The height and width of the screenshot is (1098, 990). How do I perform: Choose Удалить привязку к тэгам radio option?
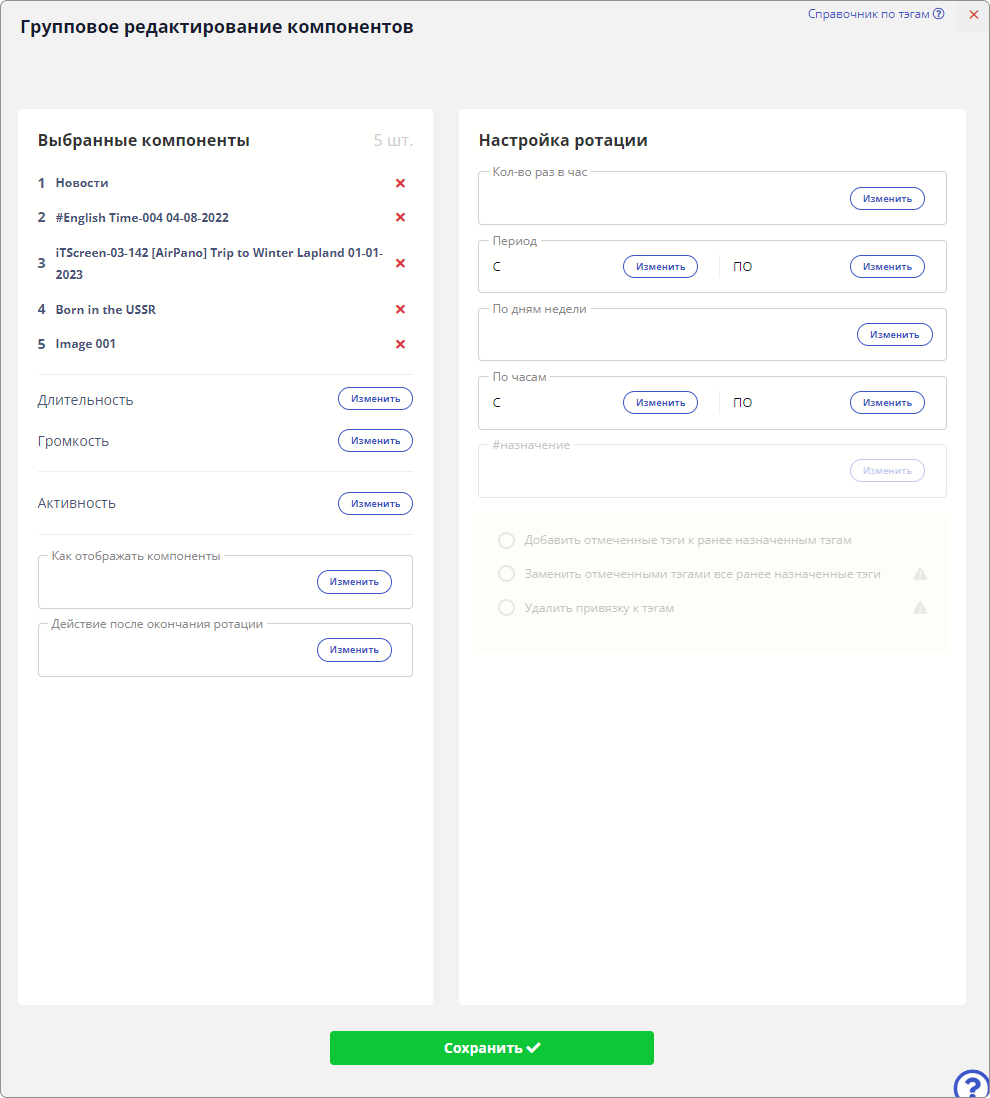pyautogui.click(x=507, y=608)
